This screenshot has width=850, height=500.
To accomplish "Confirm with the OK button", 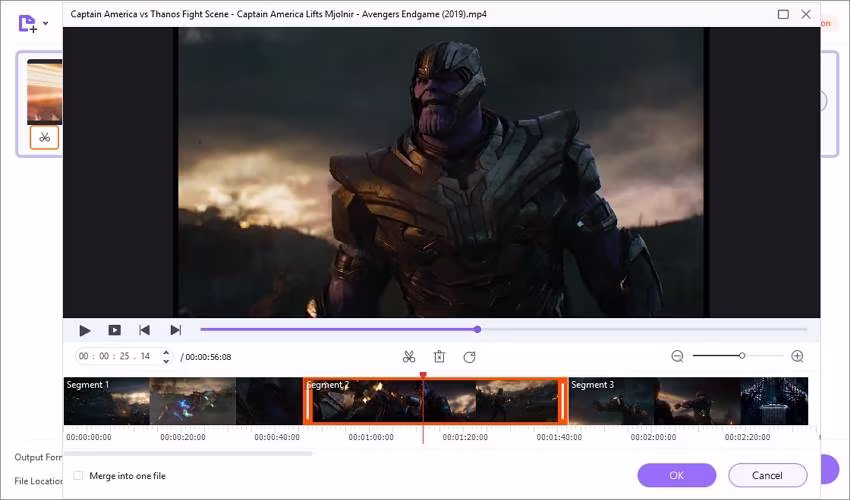I will 677,475.
